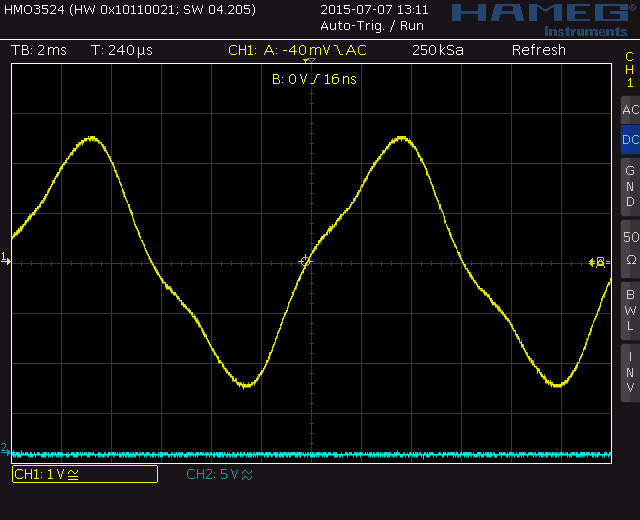Click the Refresh acquisition mode label
This screenshot has width=640, height=520.
(538, 50)
